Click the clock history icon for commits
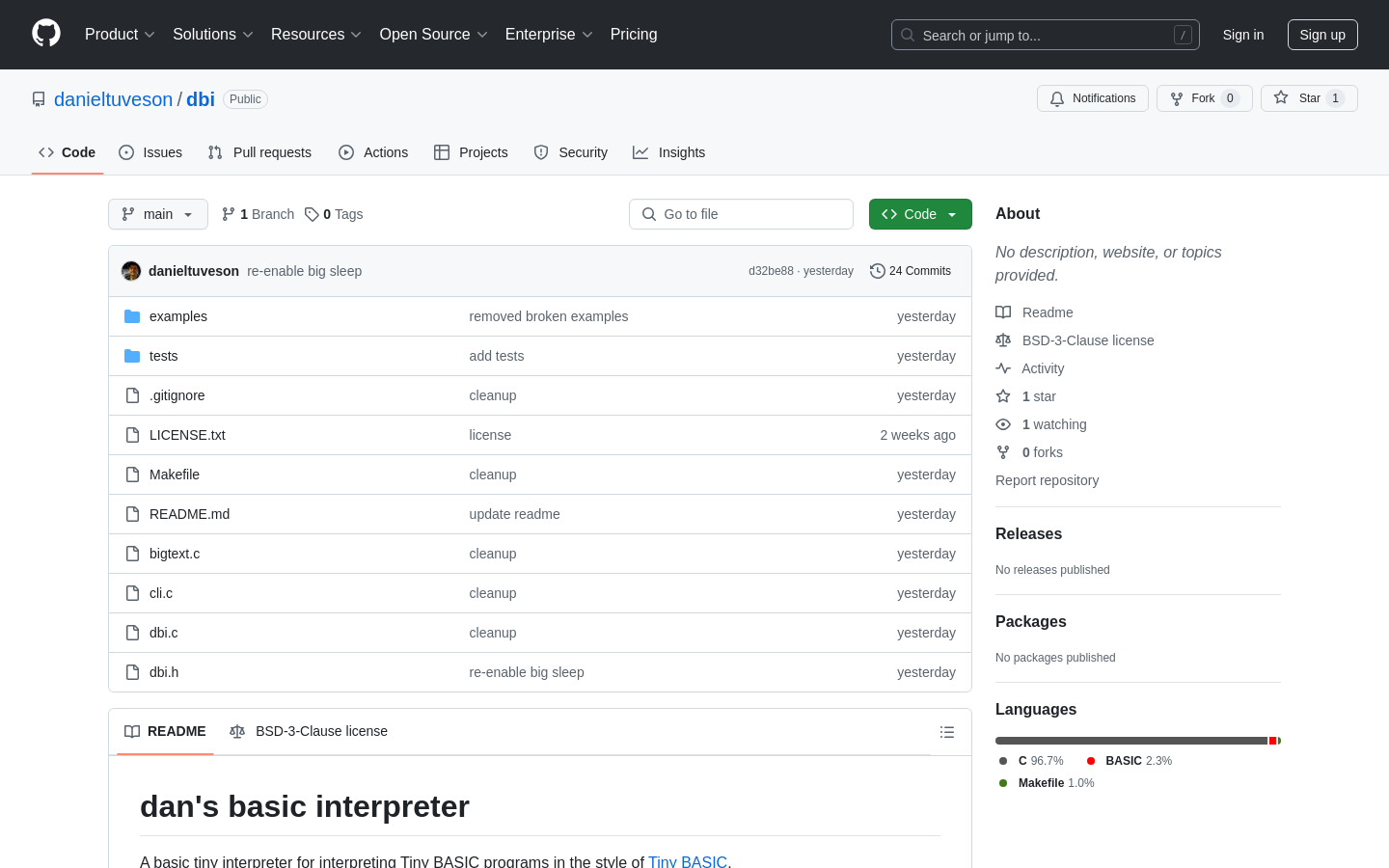The width and height of the screenshot is (1389, 868). pos(878,271)
